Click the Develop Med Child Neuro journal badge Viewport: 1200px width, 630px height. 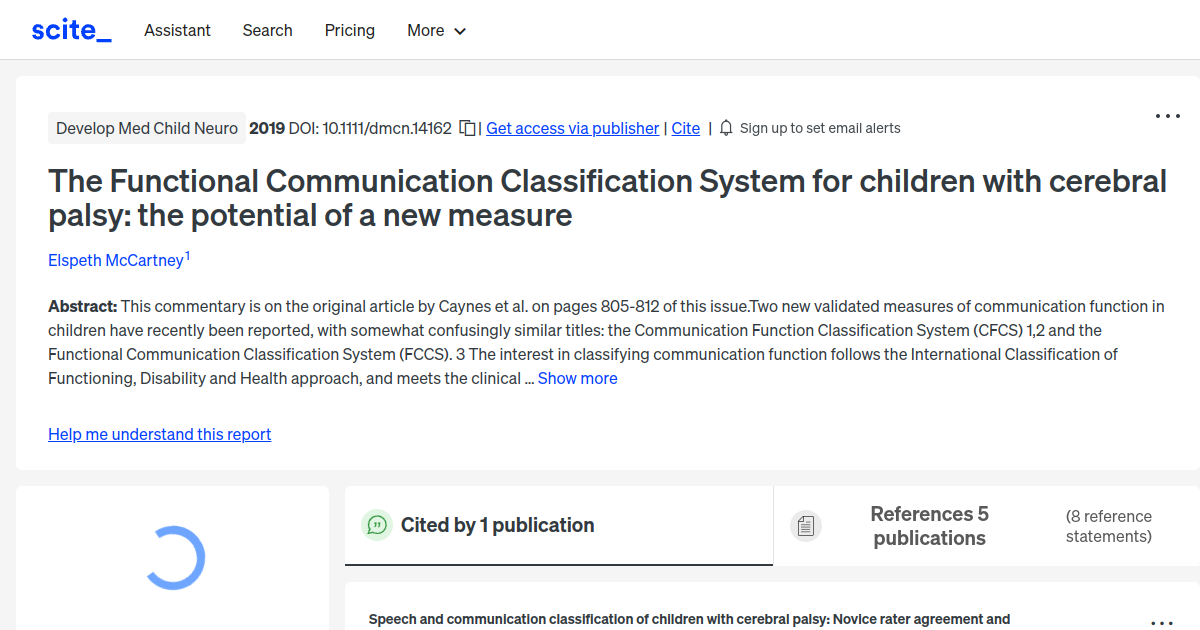tap(146, 128)
